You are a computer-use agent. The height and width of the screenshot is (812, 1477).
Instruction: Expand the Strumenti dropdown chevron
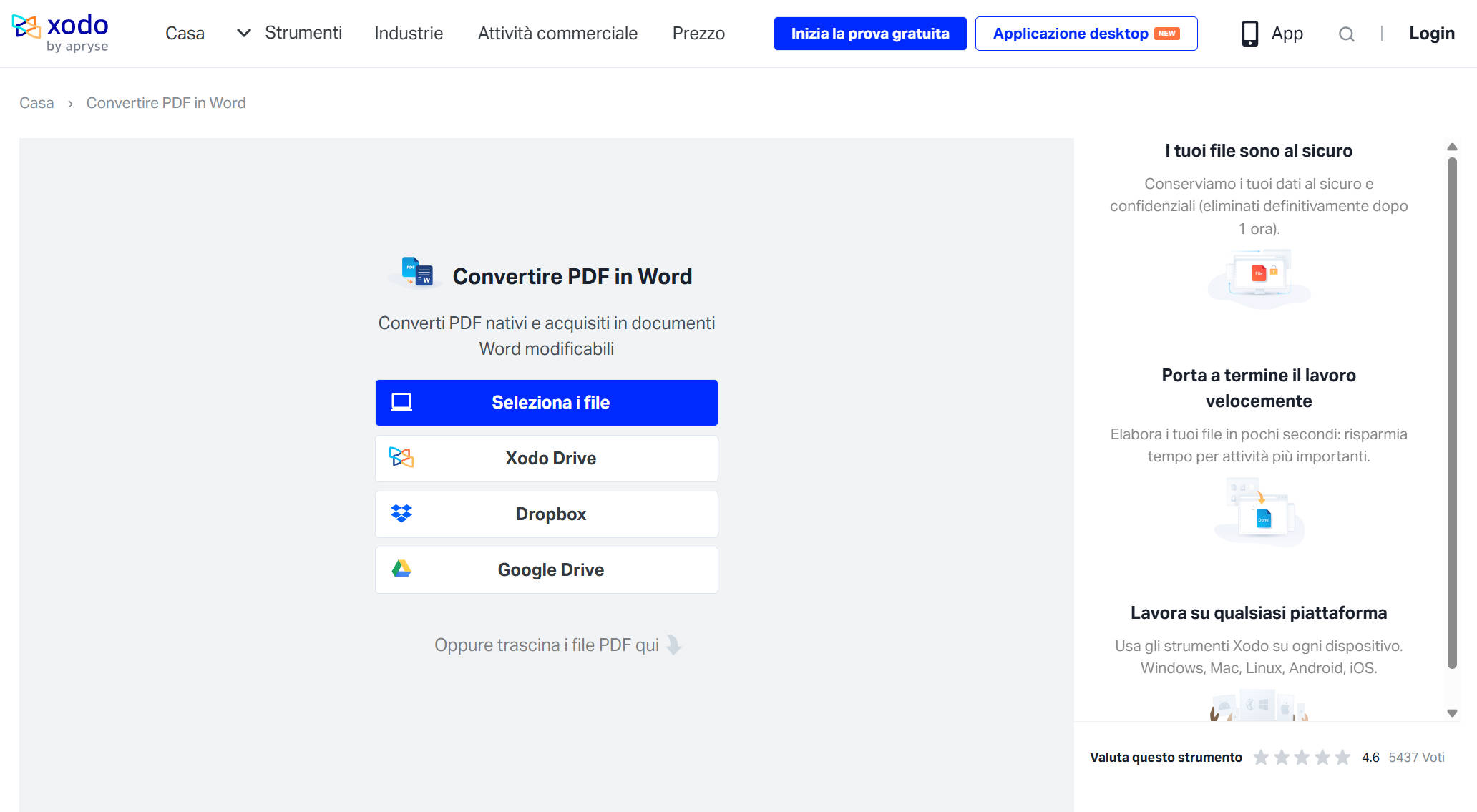(244, 33)
